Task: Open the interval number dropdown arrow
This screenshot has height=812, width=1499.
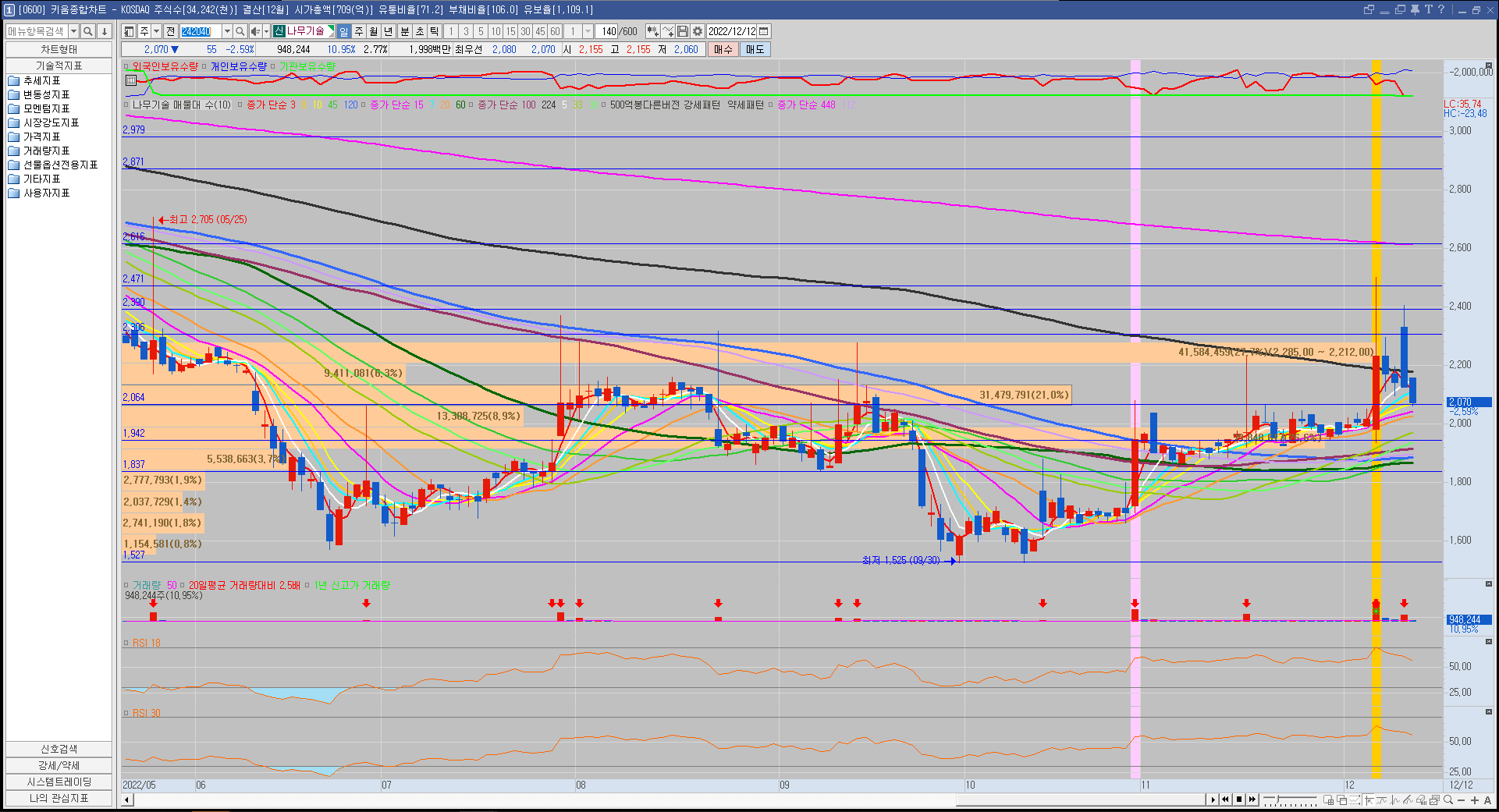Action: click(588, 31)
